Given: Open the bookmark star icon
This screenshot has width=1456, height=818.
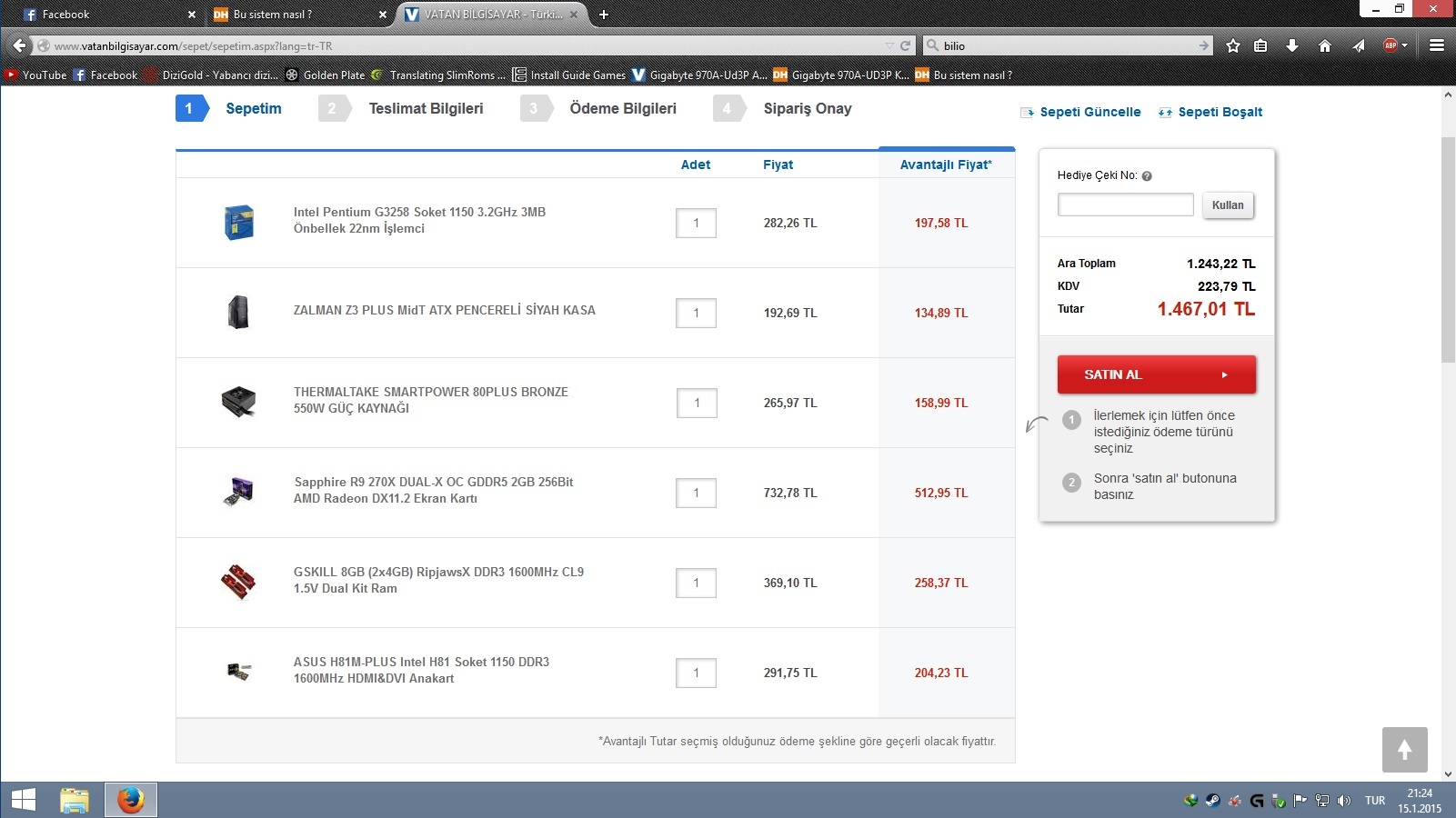Looking at the screenshot, I should click(1233, 45).
